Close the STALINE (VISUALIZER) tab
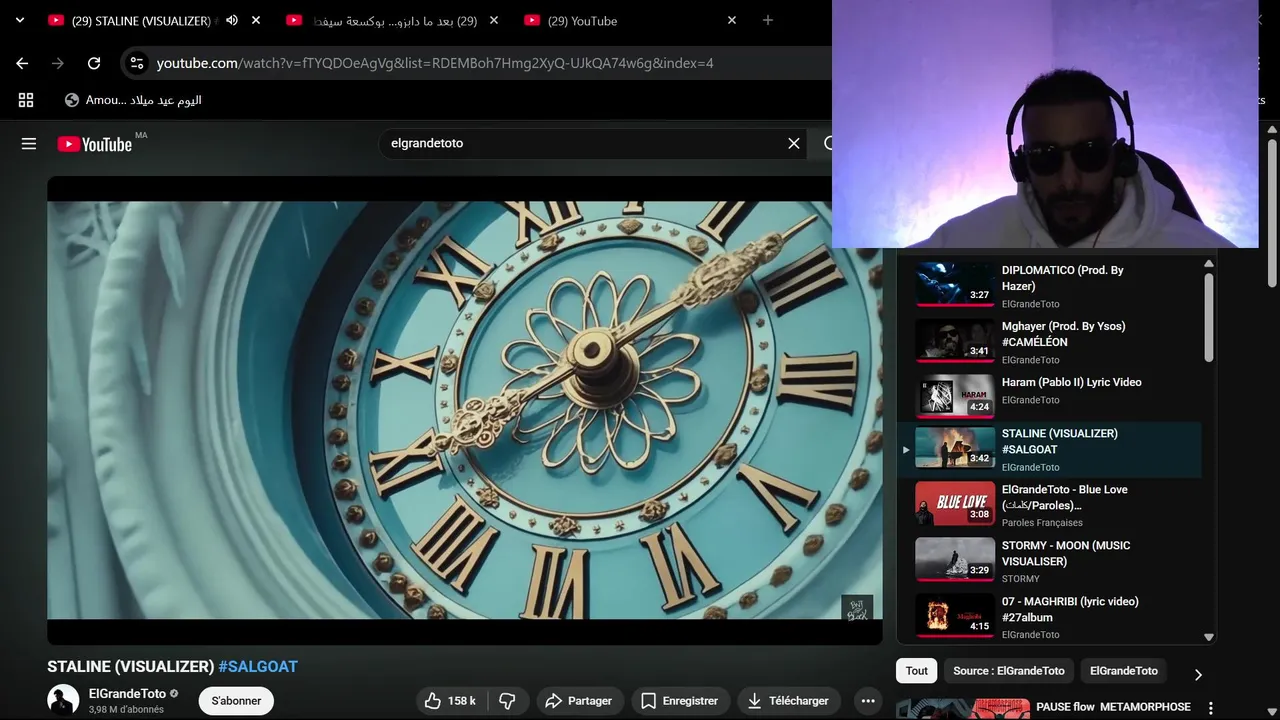This screenshot has width=1280, height=720. 256,20
